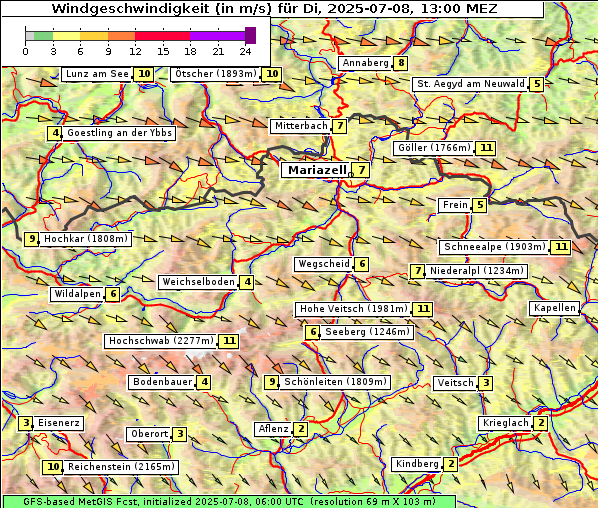Click the red segment of wind legend
Image resolution: width=598 pixels, height=508 pixels.
tap(162, 36)
